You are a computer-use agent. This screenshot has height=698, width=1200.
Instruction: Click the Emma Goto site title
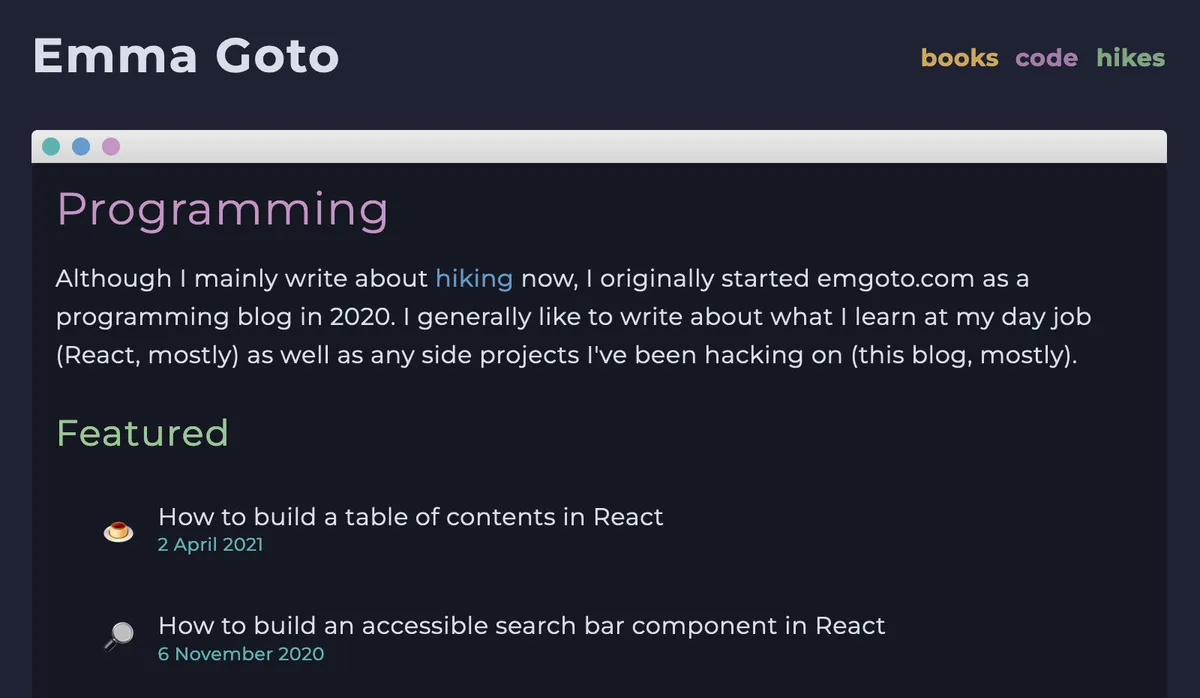pos(186,56)
